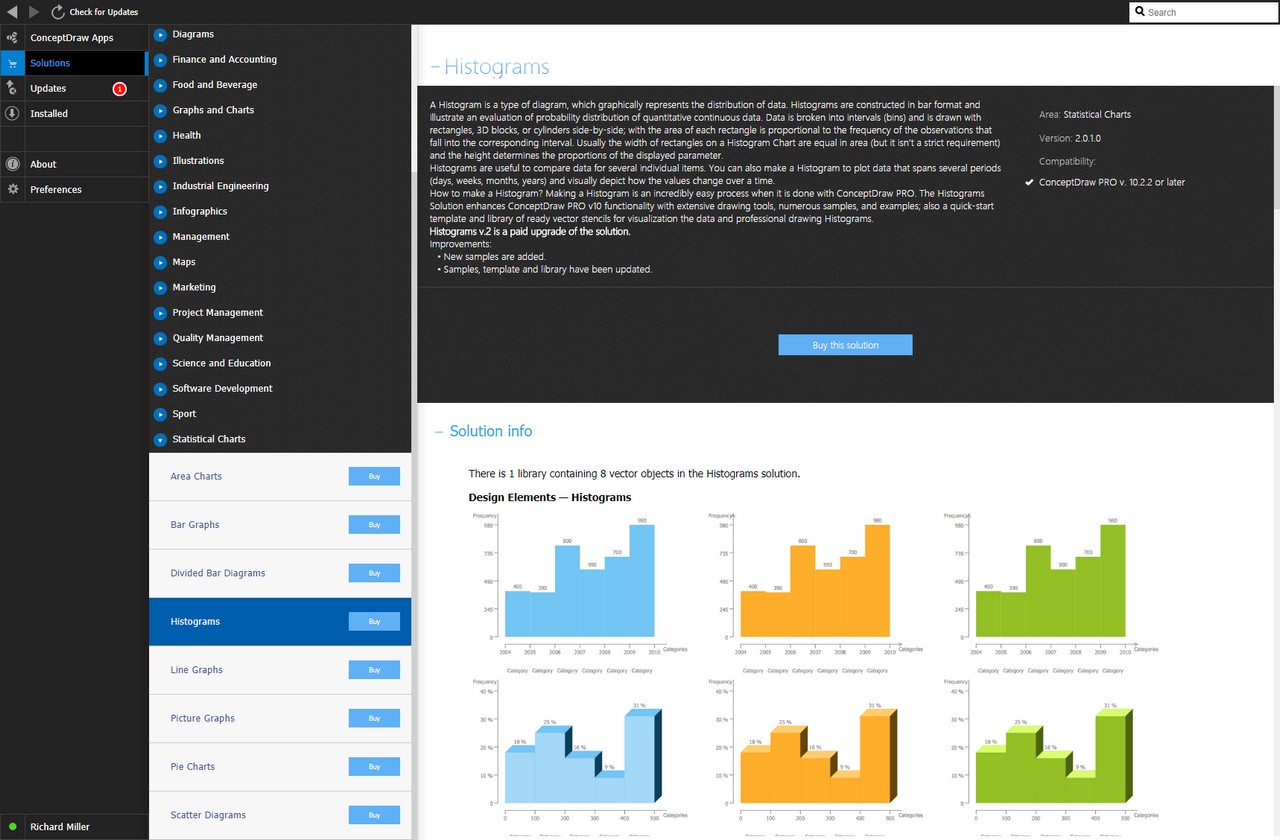The height and width of the screenshot is (840, 1280).
Task: Click the back navigation arrow
Action: coord(13,12)
